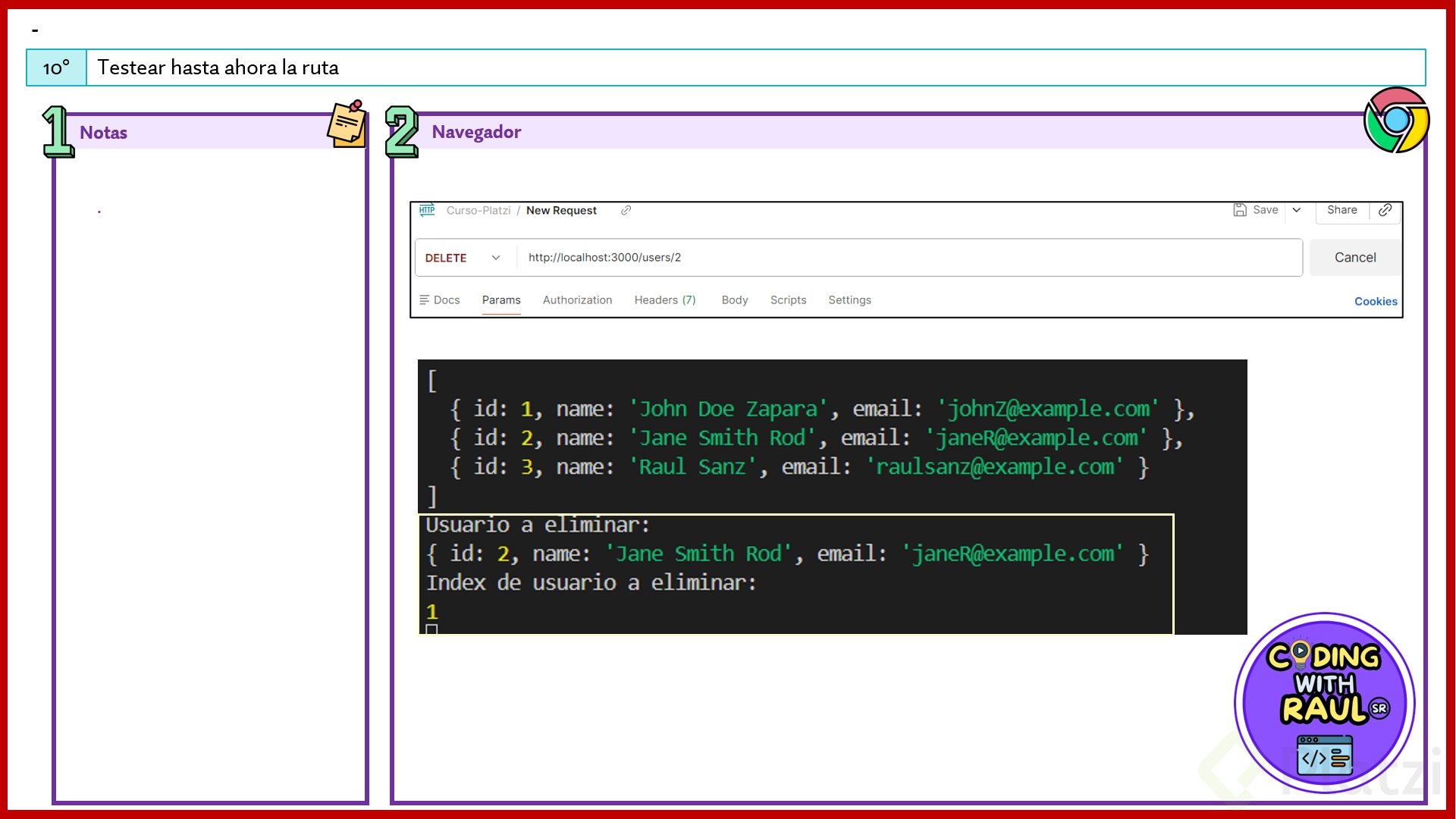1456x819 pixels.
Task: Expand the Save options arrow
Action: click(x=1297, y=210)
